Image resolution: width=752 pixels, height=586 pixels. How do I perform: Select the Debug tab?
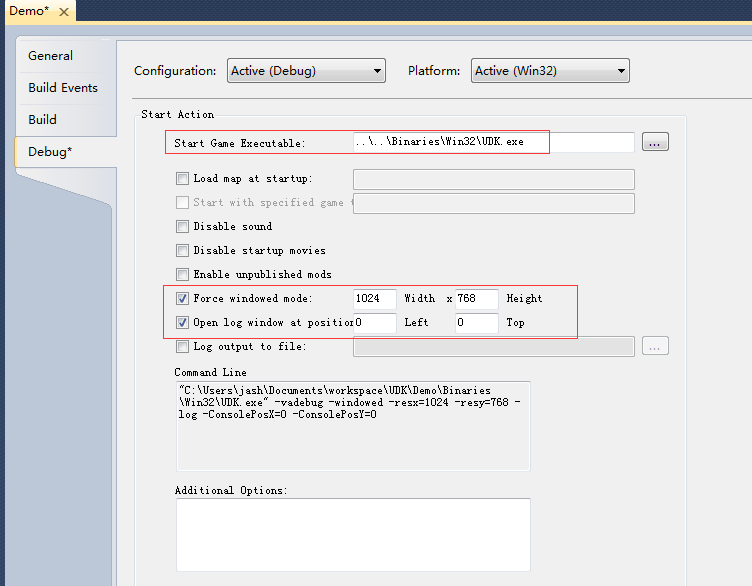tap(49, 152)
